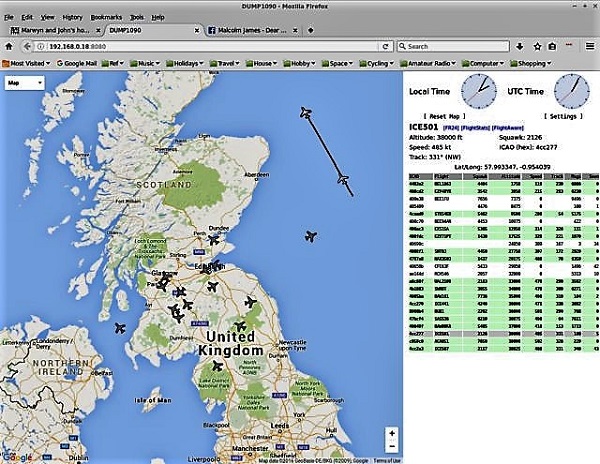Expand the Hobby bookmarks folder
Screen dimensions: 600x464
299,63
